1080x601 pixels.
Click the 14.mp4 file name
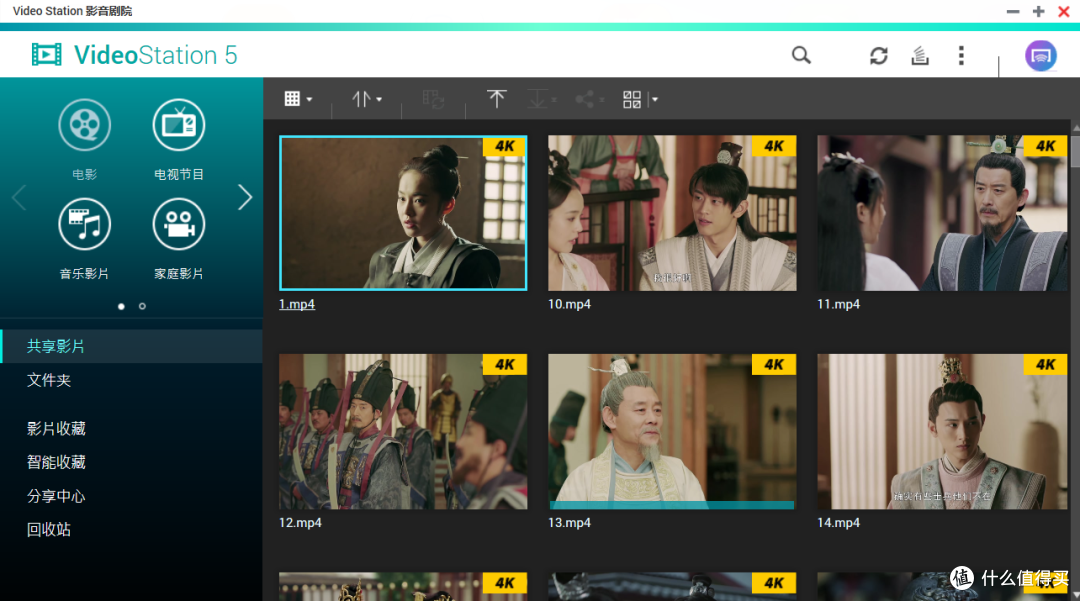coord(838,523)
